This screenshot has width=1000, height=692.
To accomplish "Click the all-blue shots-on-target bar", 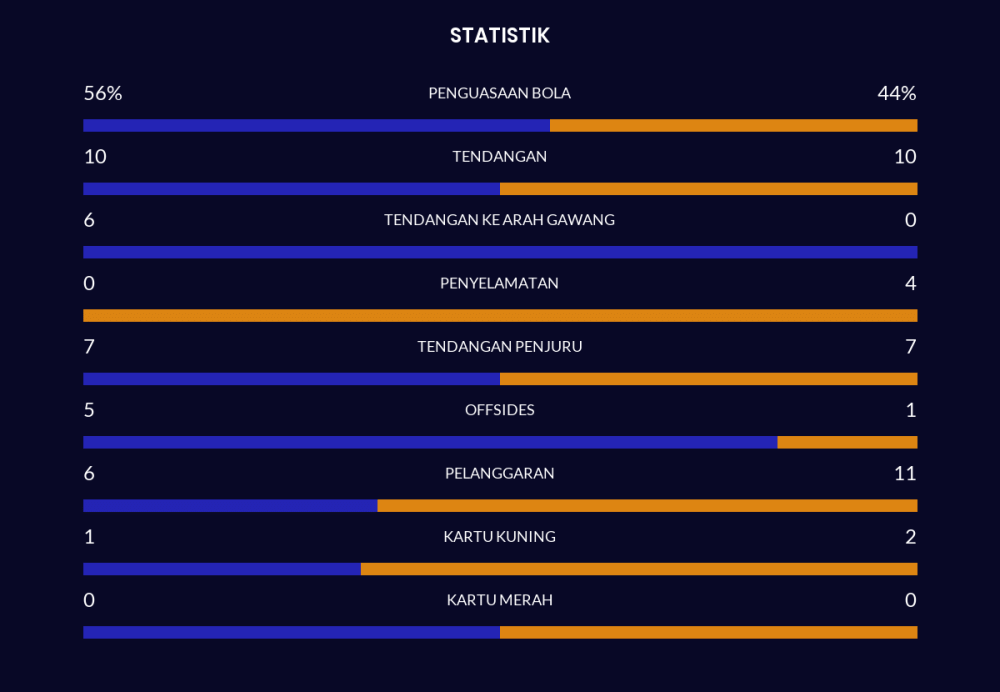I will click(500, 252).
